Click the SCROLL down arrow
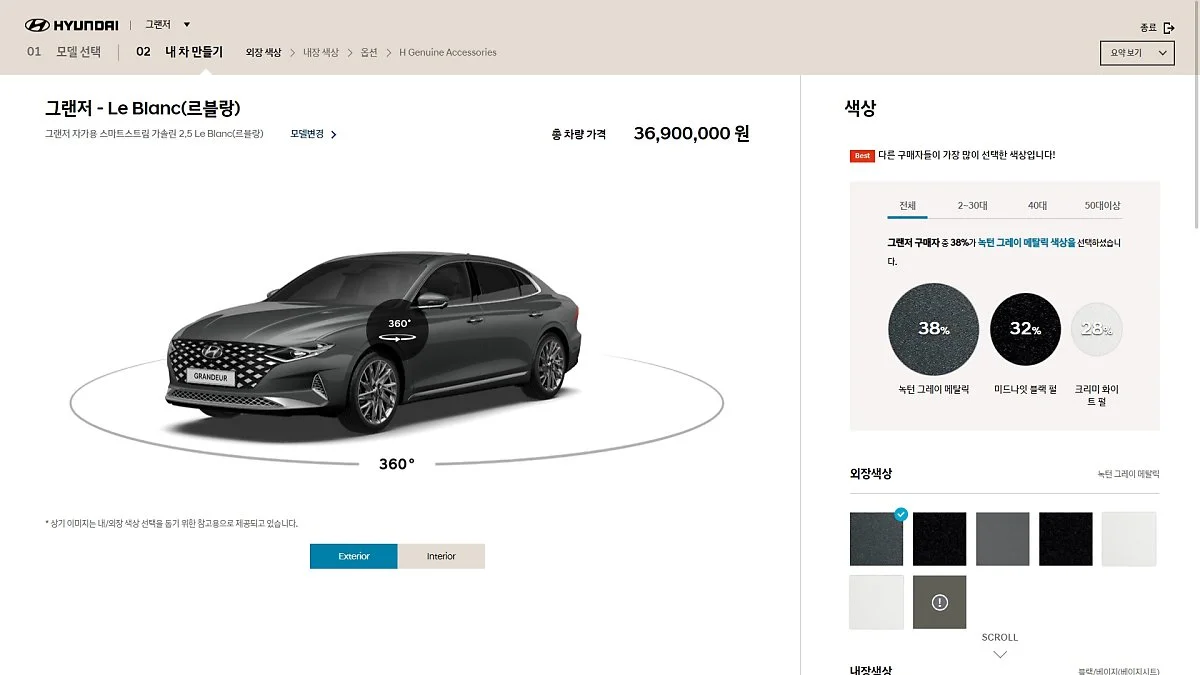The height and width of the screenshot is (675, 1200). [999, 654]
